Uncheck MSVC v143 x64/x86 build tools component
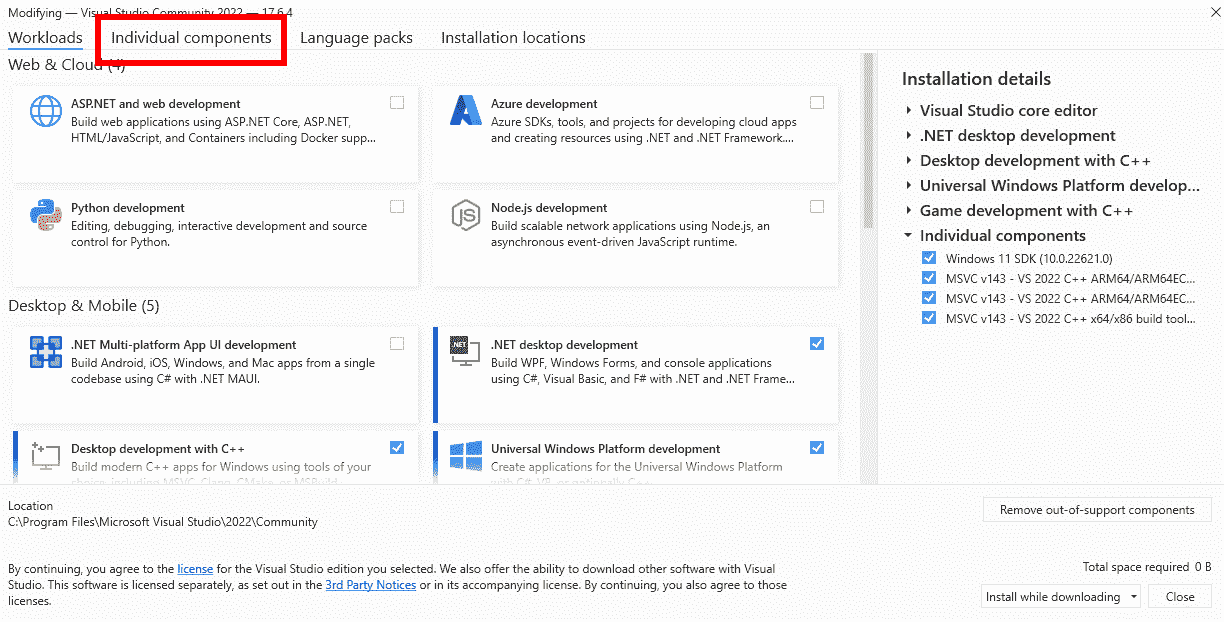The height and width of the screenshot is (622, 1224). (x=929, y=318)
